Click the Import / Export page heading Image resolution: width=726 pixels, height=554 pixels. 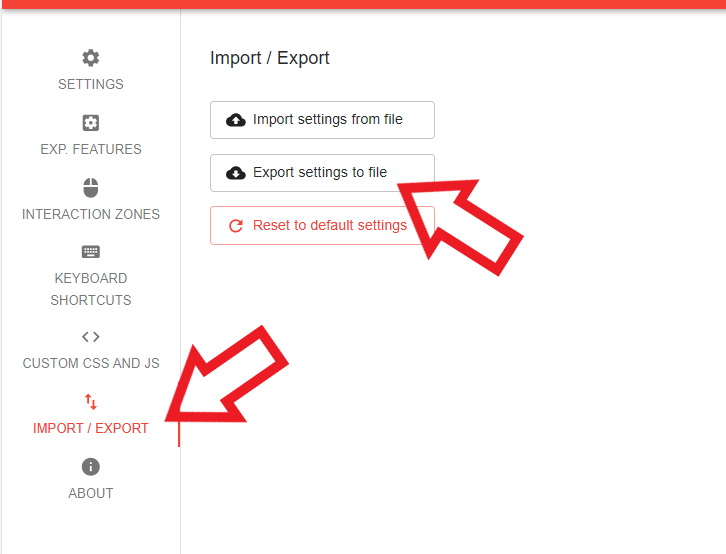click(x=269, y=58)
